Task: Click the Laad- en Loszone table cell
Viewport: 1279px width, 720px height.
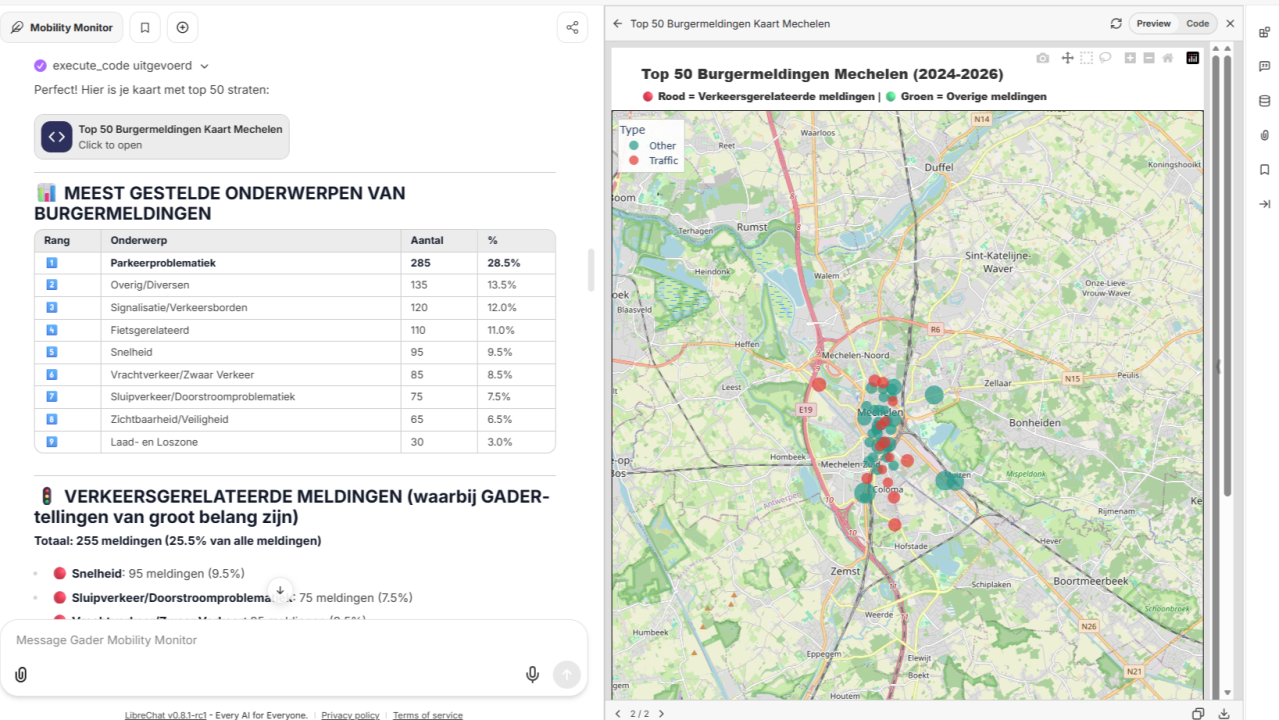Action: click(x=250, y=442)
